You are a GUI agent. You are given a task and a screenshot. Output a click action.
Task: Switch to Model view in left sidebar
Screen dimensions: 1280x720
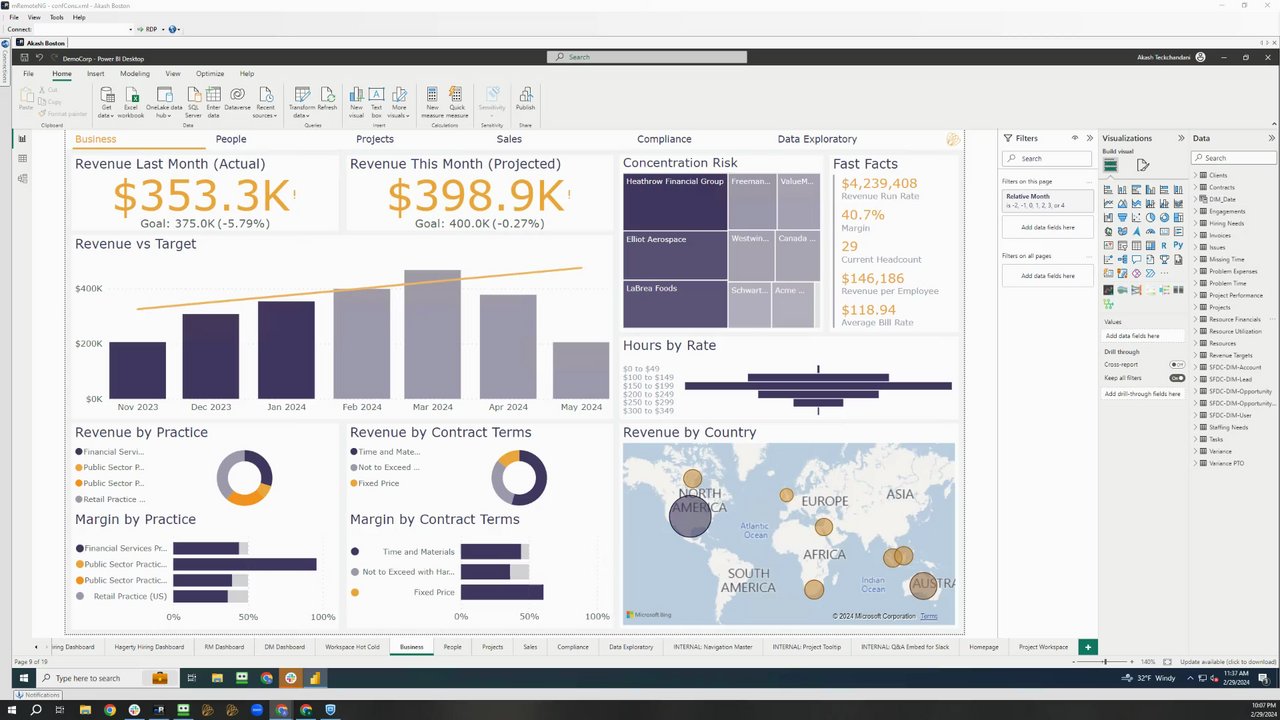pyautogui.click(x=22, y=179)
